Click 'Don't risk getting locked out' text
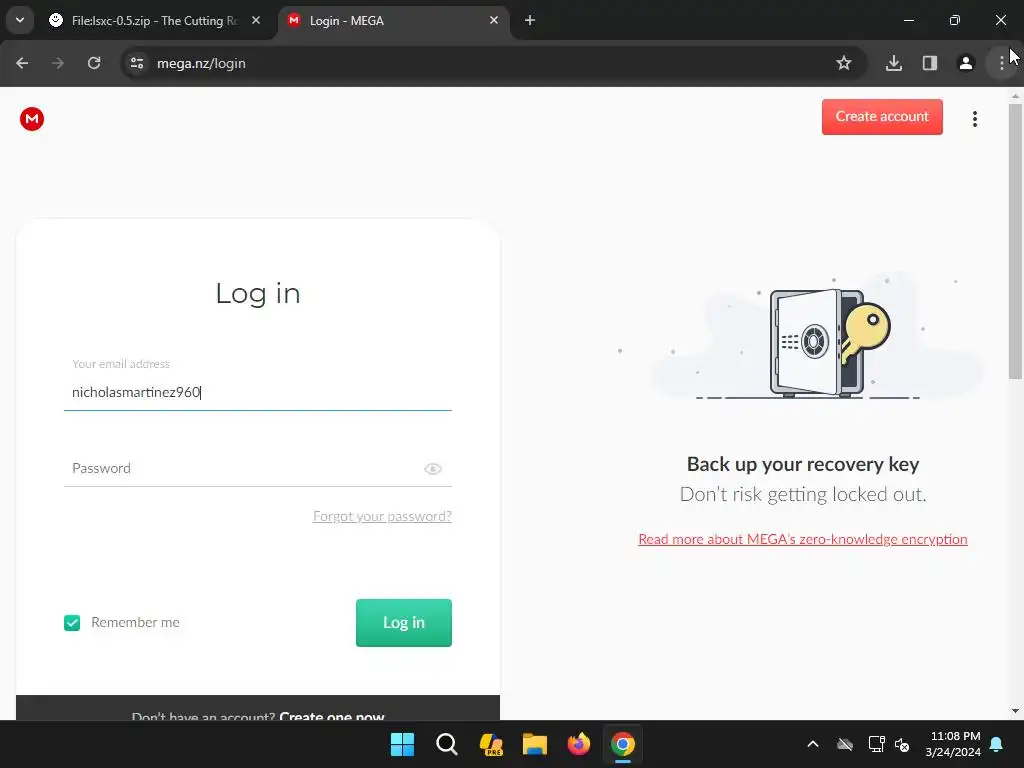This screenshot has width=1024, height=768. pyautogui.click(x=803, y=494)
